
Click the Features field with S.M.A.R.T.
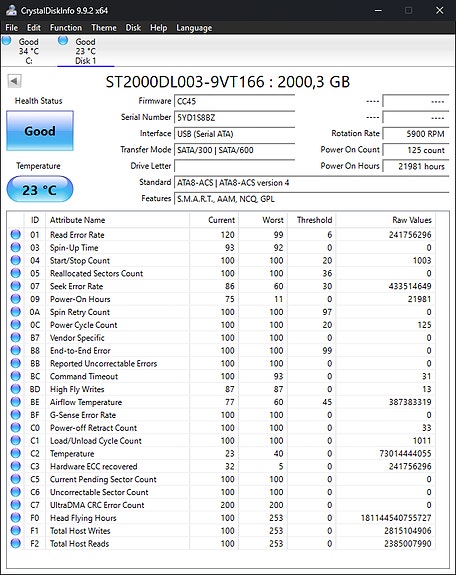[311, 199]
